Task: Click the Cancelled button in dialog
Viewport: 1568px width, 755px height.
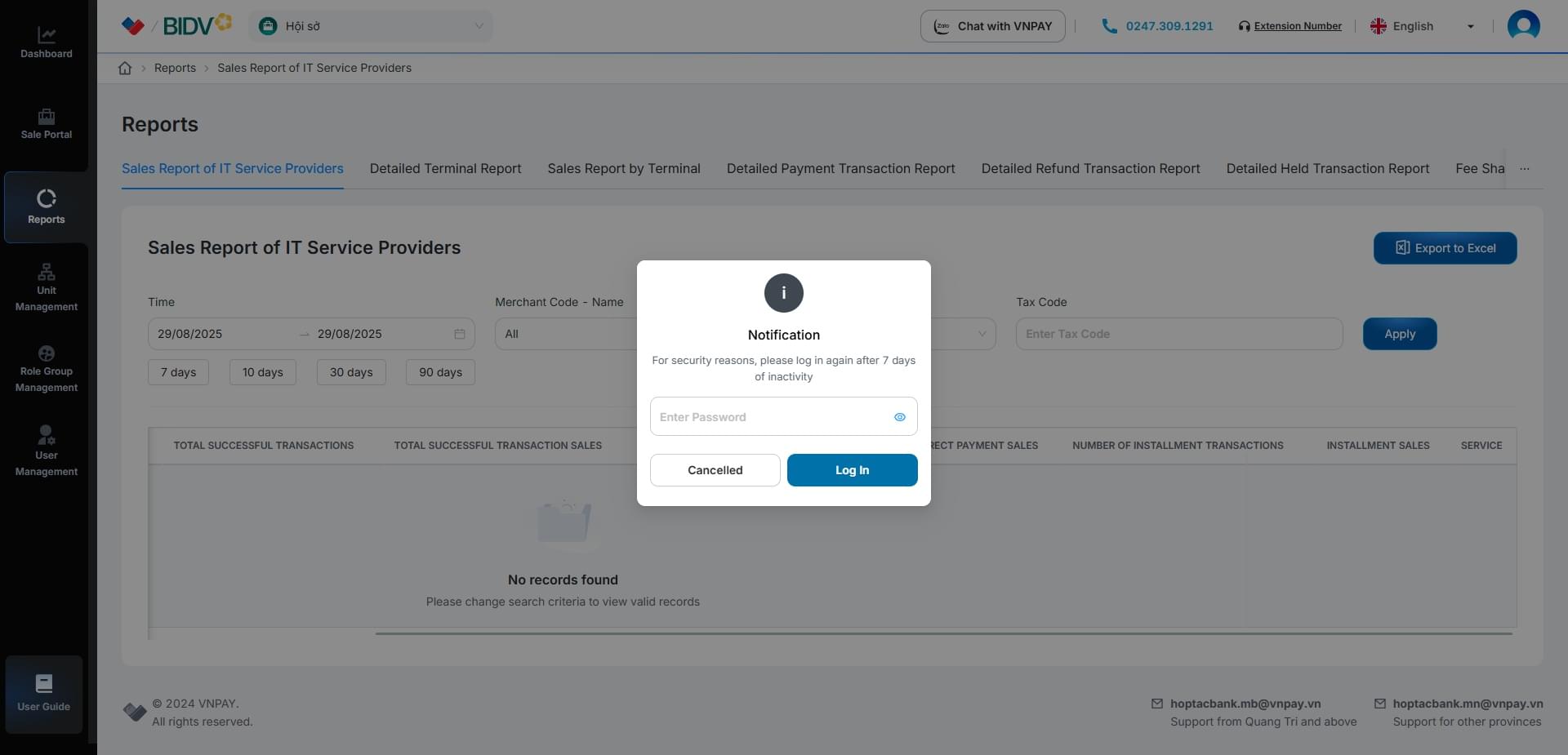Action: pyautogui.click(x=715, y=470)
